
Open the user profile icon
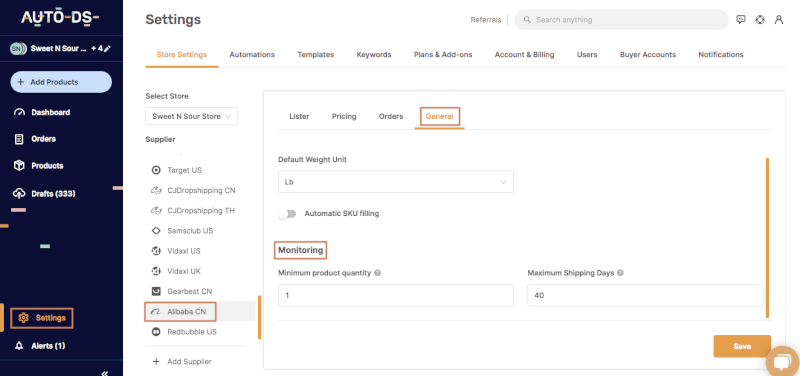tap(779, 20)
